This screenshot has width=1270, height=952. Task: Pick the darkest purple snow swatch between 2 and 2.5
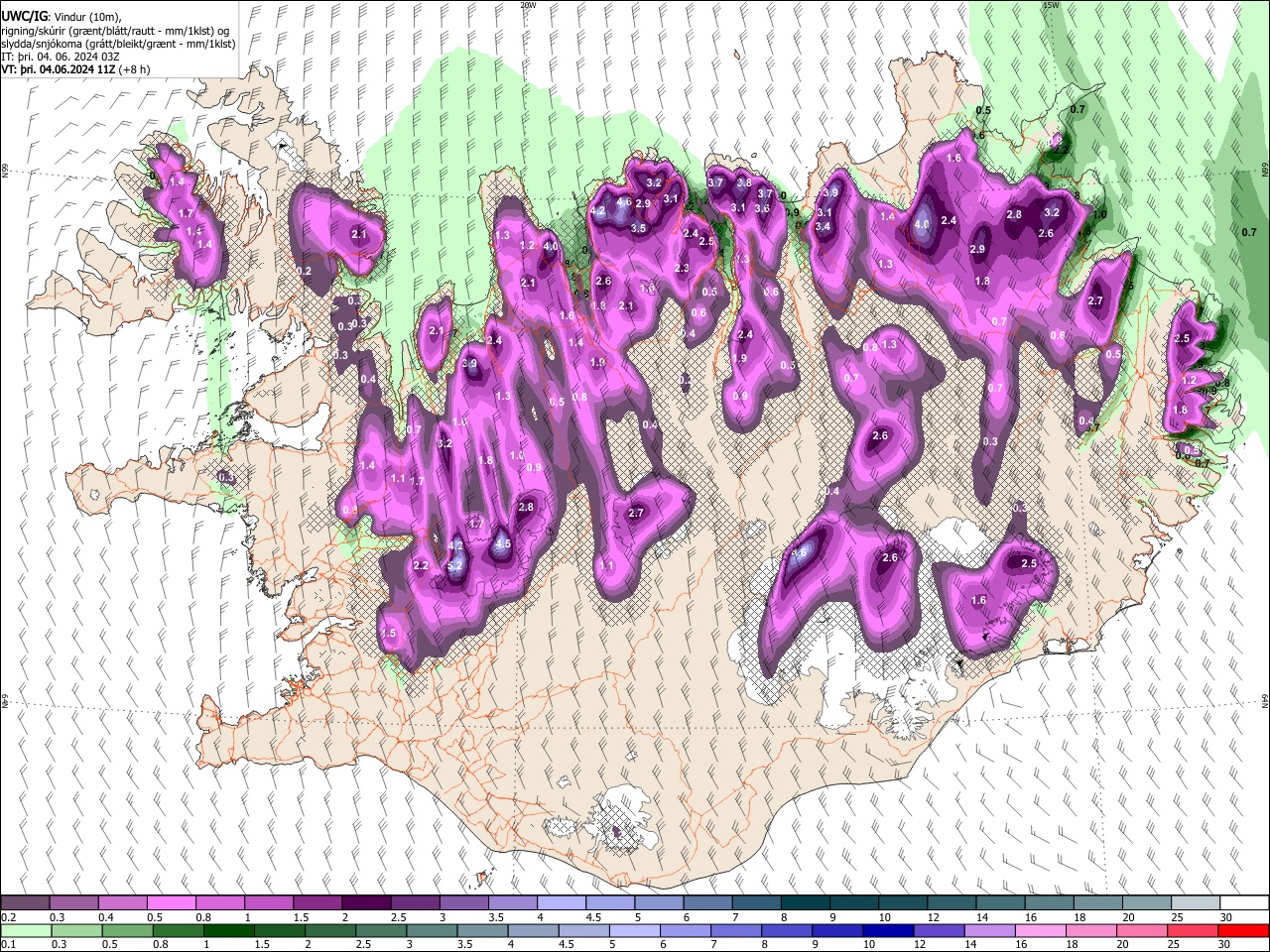pyautogui.click(x=365, y=903)
